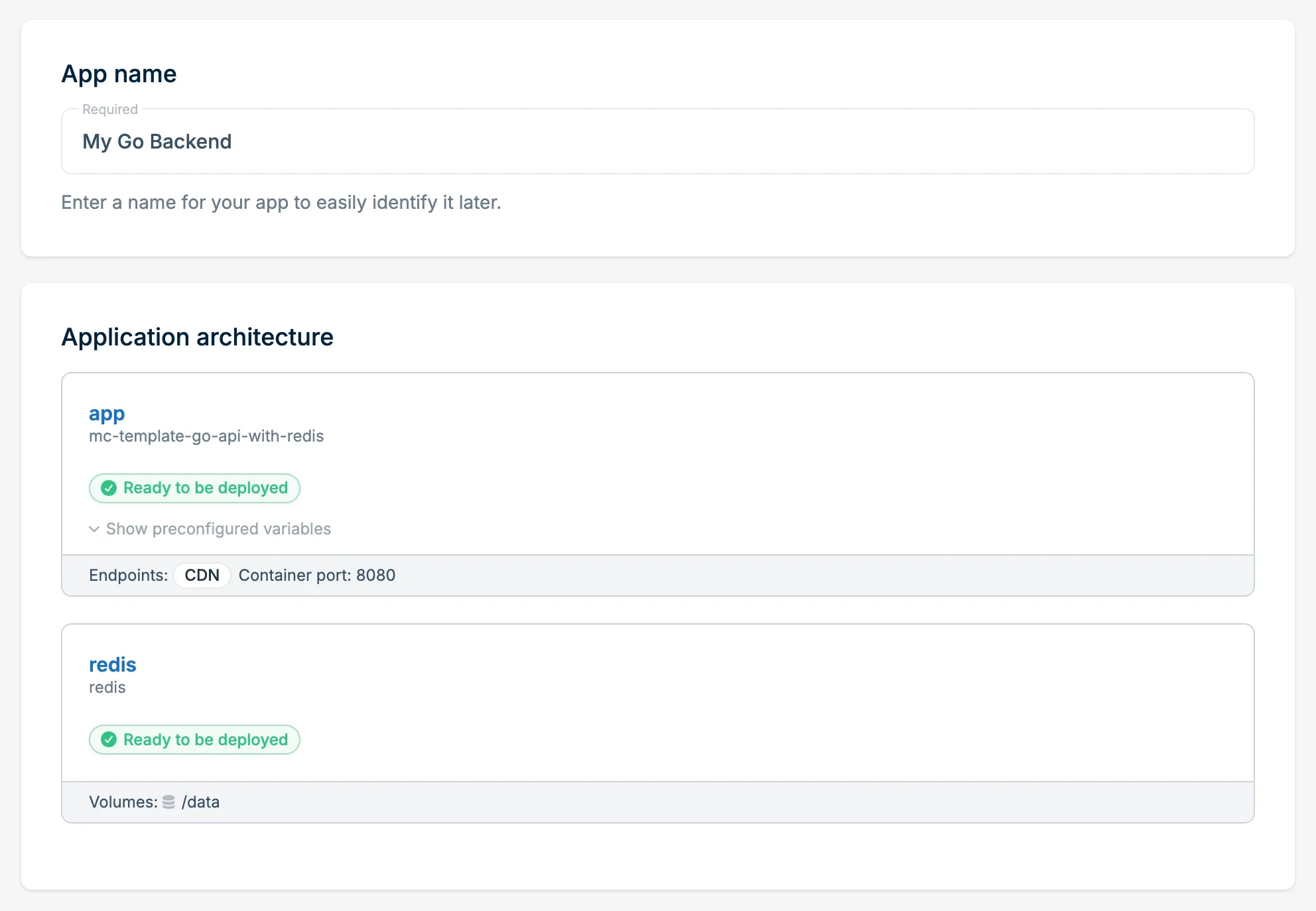Screen dimensions: 1316x911
Task: Click the Required label on the name field
Action: pos(110,109)
